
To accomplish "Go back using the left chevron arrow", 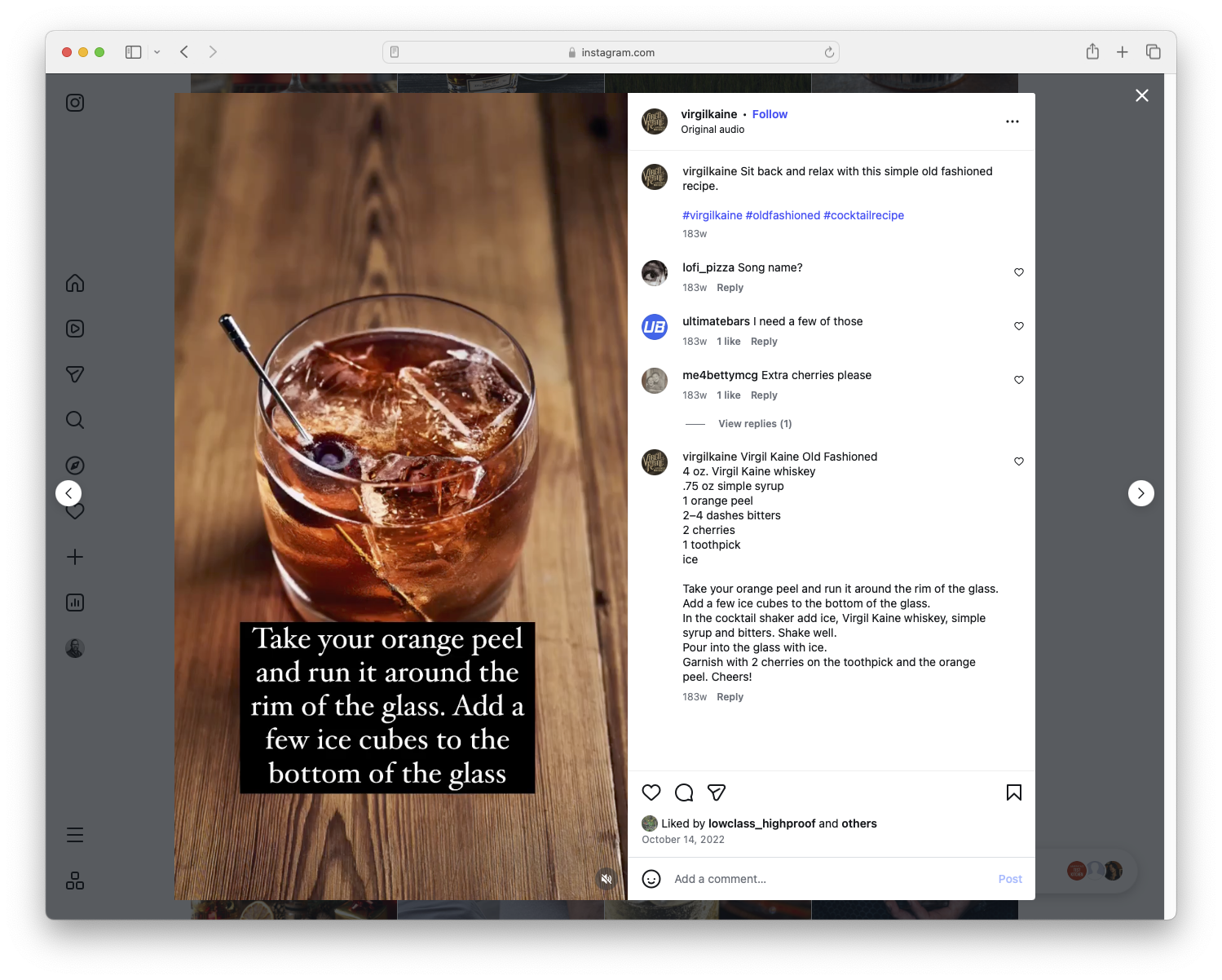I will tap(68, 492).
